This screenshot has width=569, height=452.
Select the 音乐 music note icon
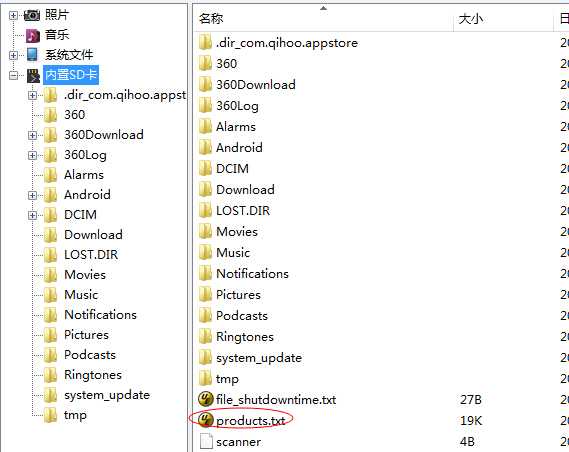pos(33,35)
